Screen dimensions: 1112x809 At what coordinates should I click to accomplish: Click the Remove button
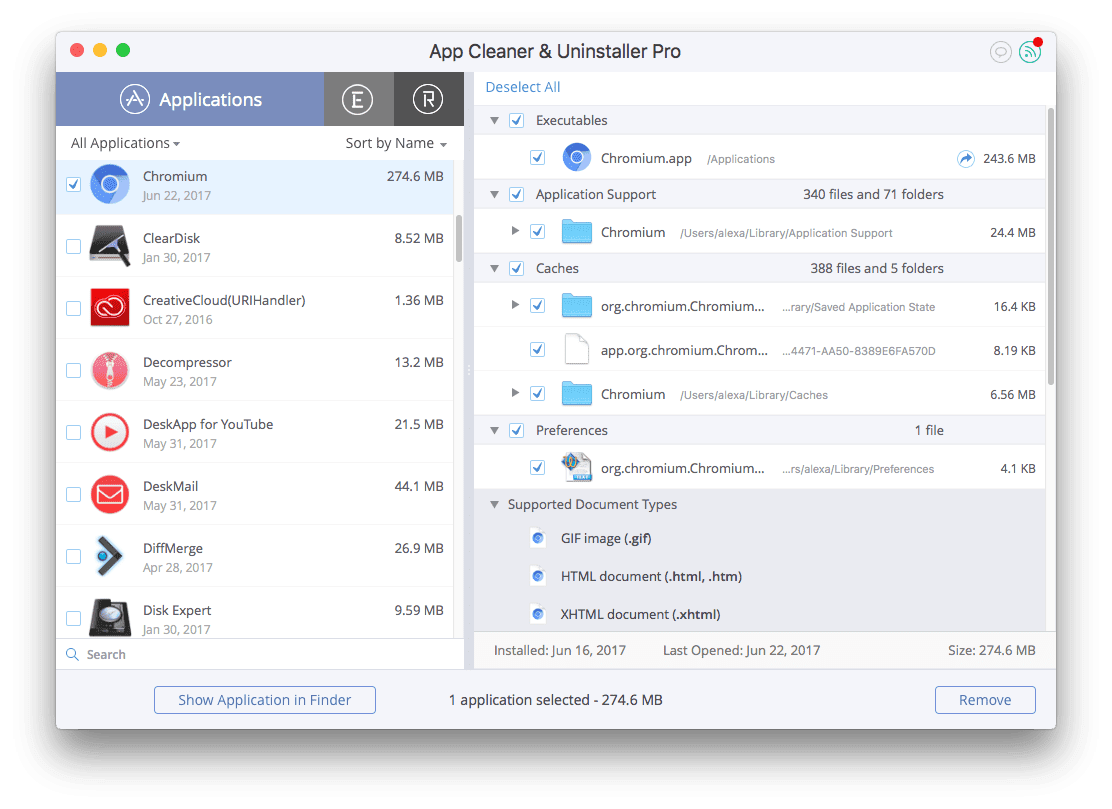985,700
